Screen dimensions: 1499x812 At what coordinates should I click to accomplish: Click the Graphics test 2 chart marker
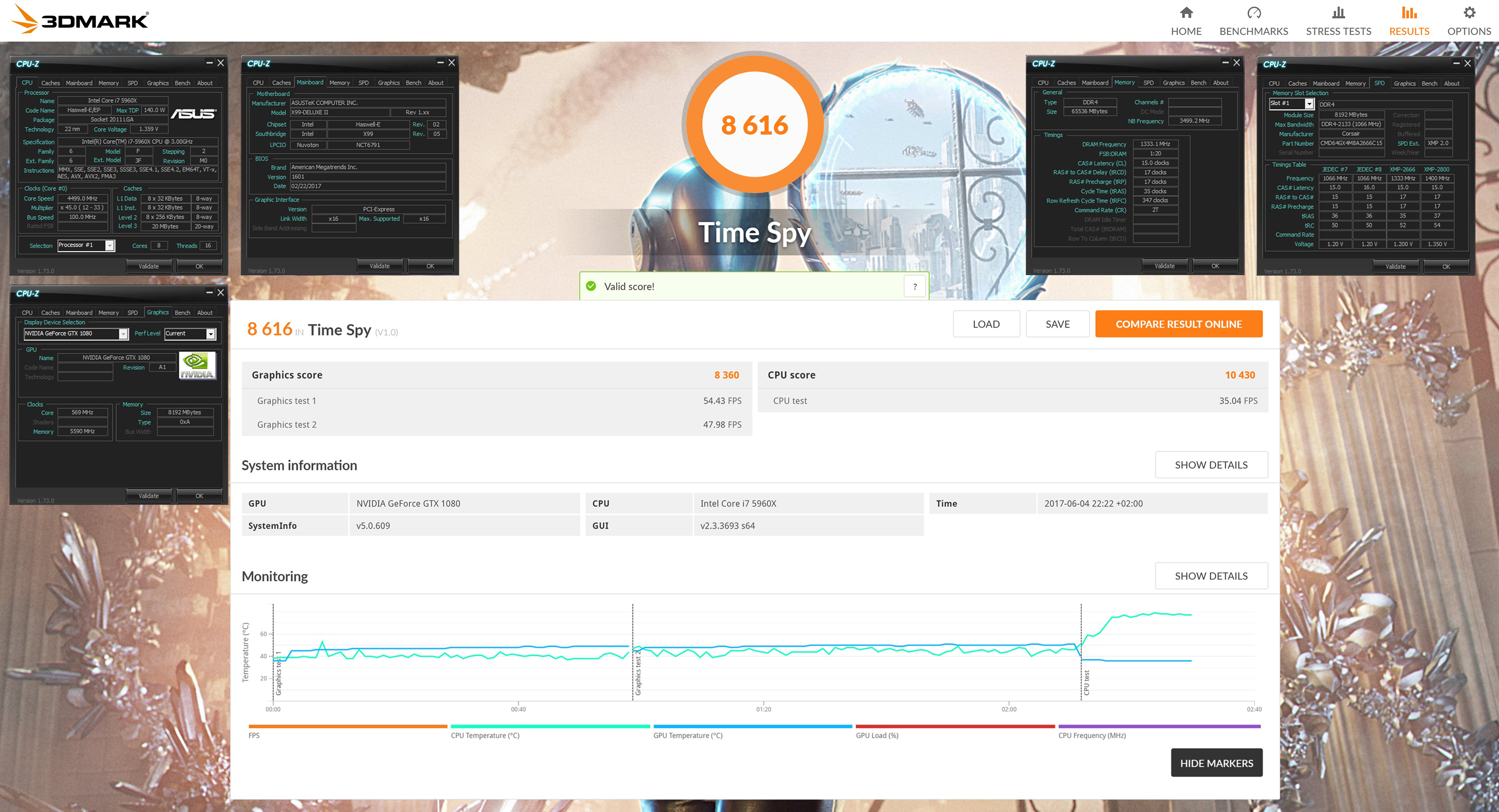pyautogui.click(x=638, y=674)
